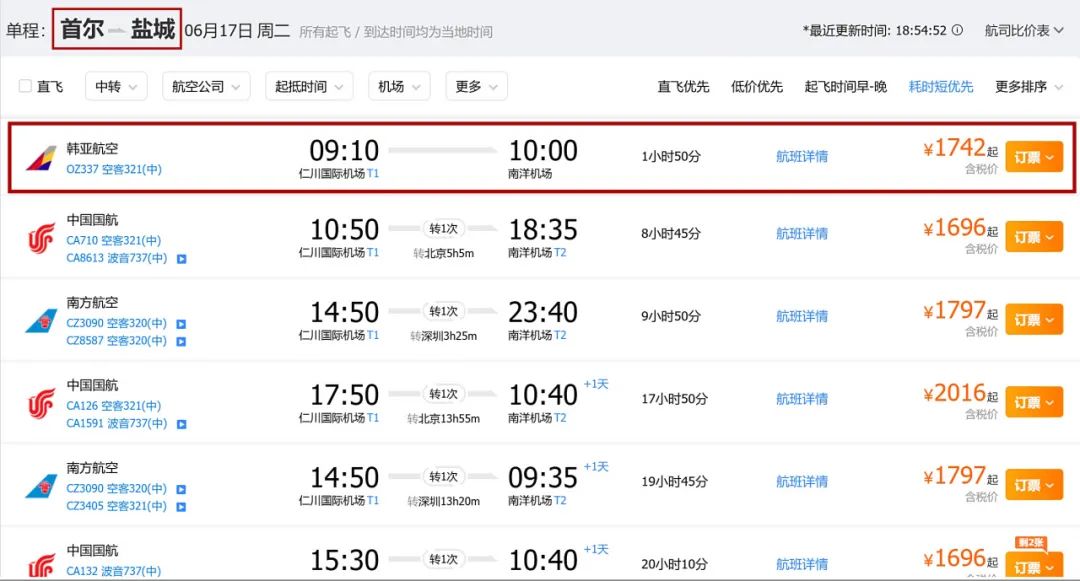
Task: Click 订票 for the 19小时45分 flight
Action: pyautogui.click(x=1034, y=485)
